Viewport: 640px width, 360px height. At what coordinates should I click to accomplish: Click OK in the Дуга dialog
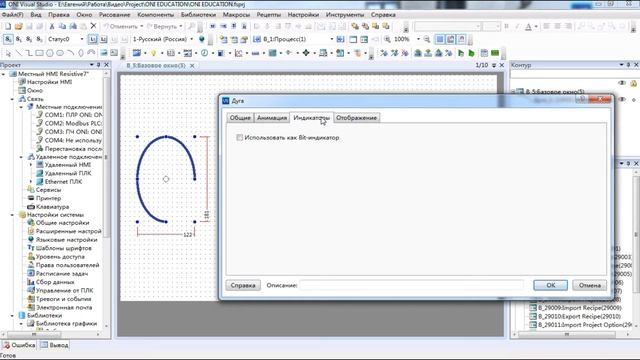coord(551,285)
